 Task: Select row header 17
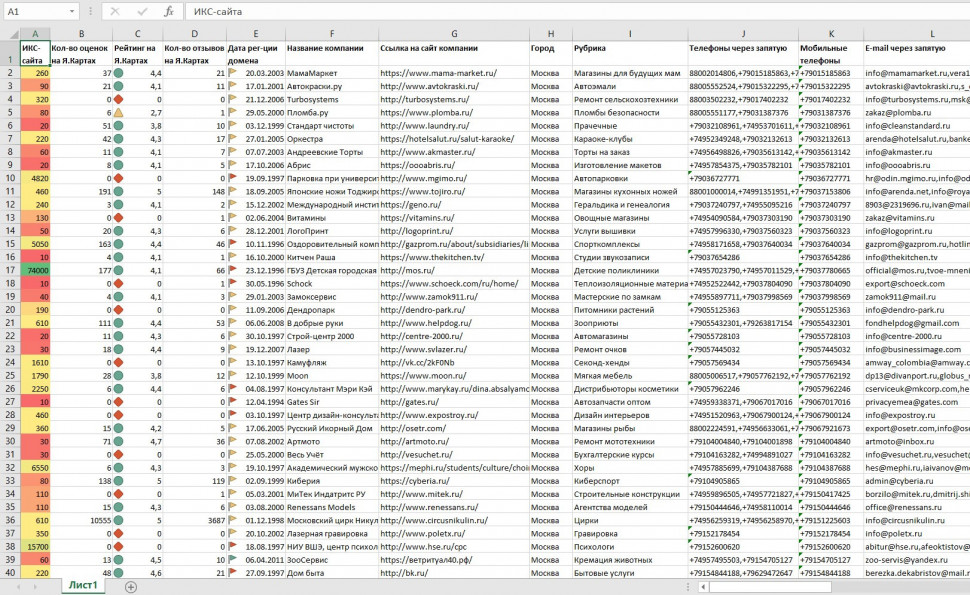pos(10,270)
